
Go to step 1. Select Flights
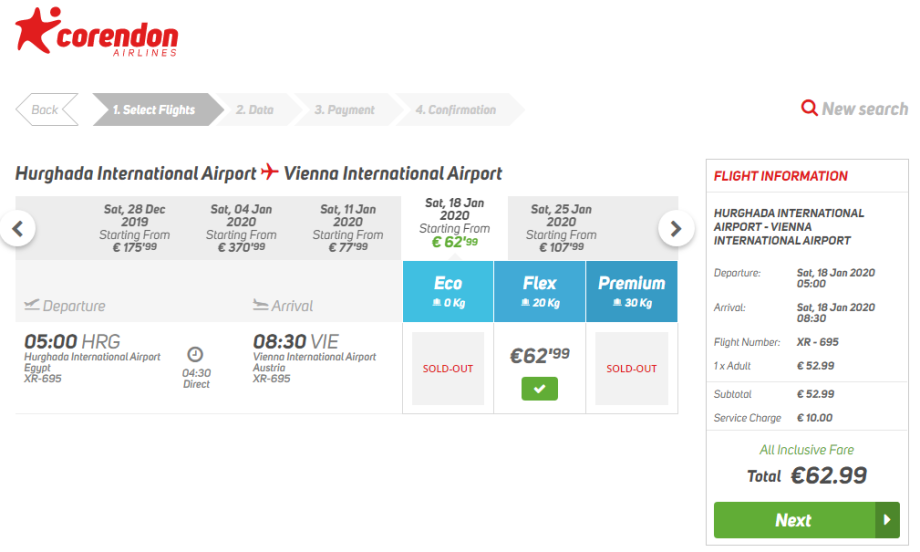(x=154, y=110)
